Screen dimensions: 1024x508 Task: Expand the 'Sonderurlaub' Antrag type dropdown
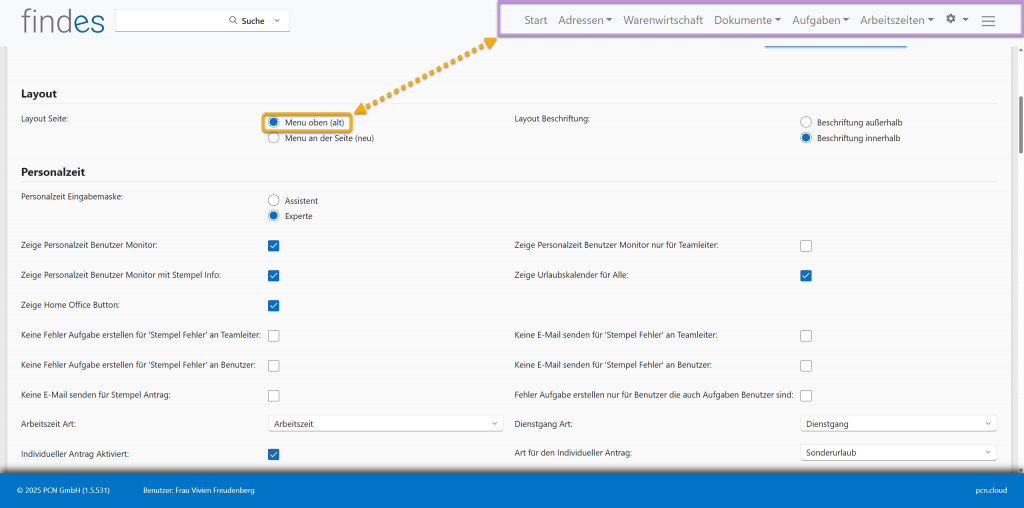[899, 452]
